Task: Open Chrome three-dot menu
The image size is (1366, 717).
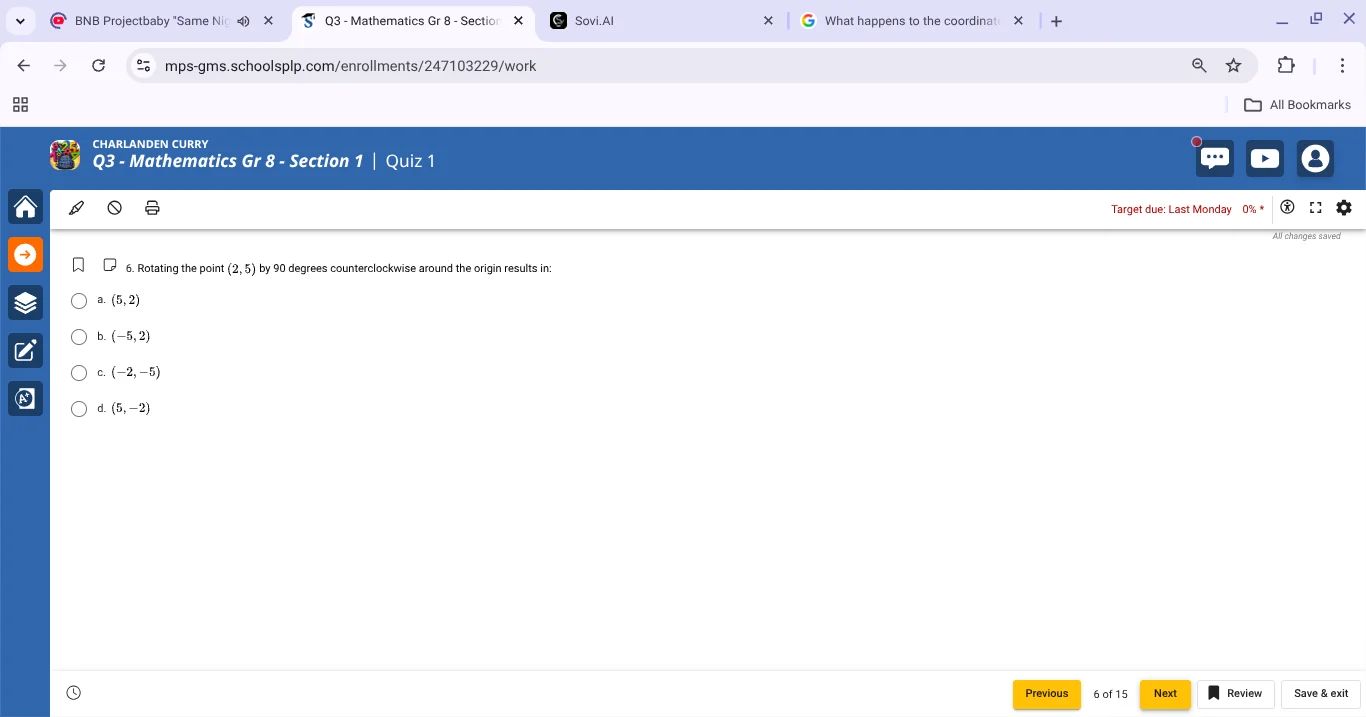Action: [1342, 66]
